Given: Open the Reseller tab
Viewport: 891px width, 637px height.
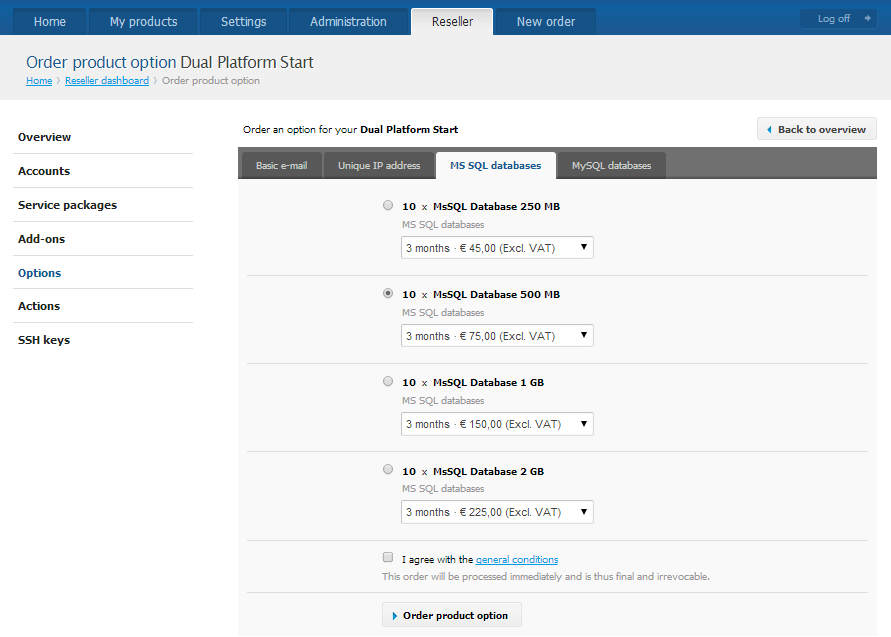Looking at the screenshot, I should [x=452, y=22].
